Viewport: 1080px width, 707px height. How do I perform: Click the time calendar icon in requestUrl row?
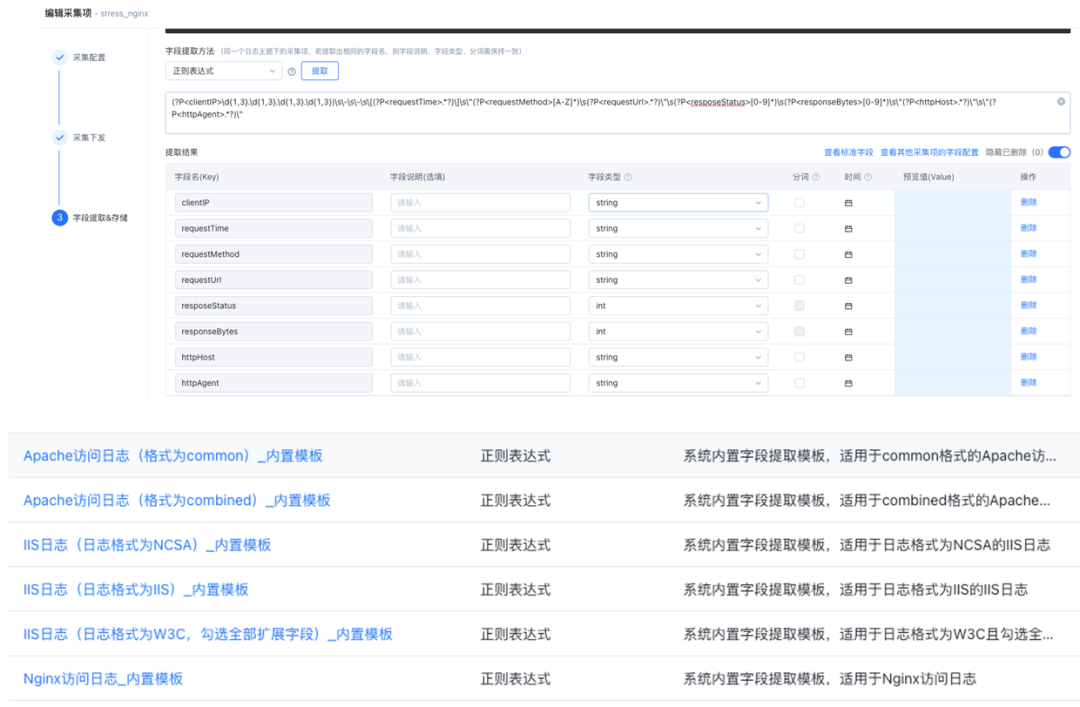(849, 280)
